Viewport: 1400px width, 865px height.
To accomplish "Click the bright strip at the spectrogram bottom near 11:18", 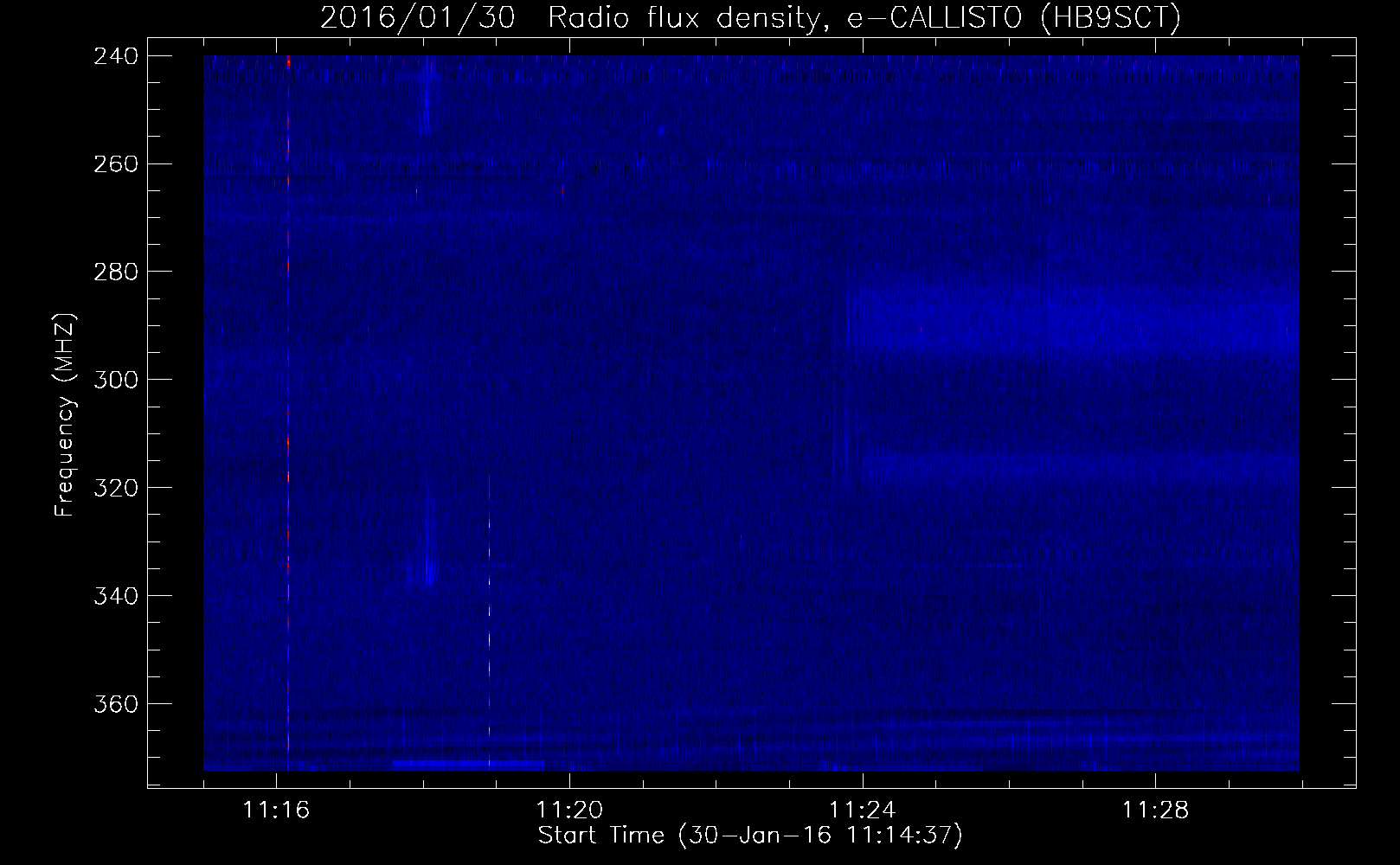I will point(468,765).
